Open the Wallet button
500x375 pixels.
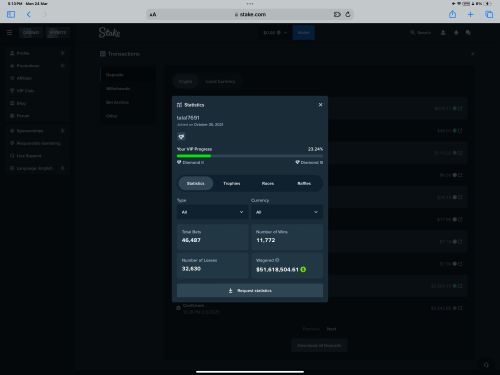(303, 33)
